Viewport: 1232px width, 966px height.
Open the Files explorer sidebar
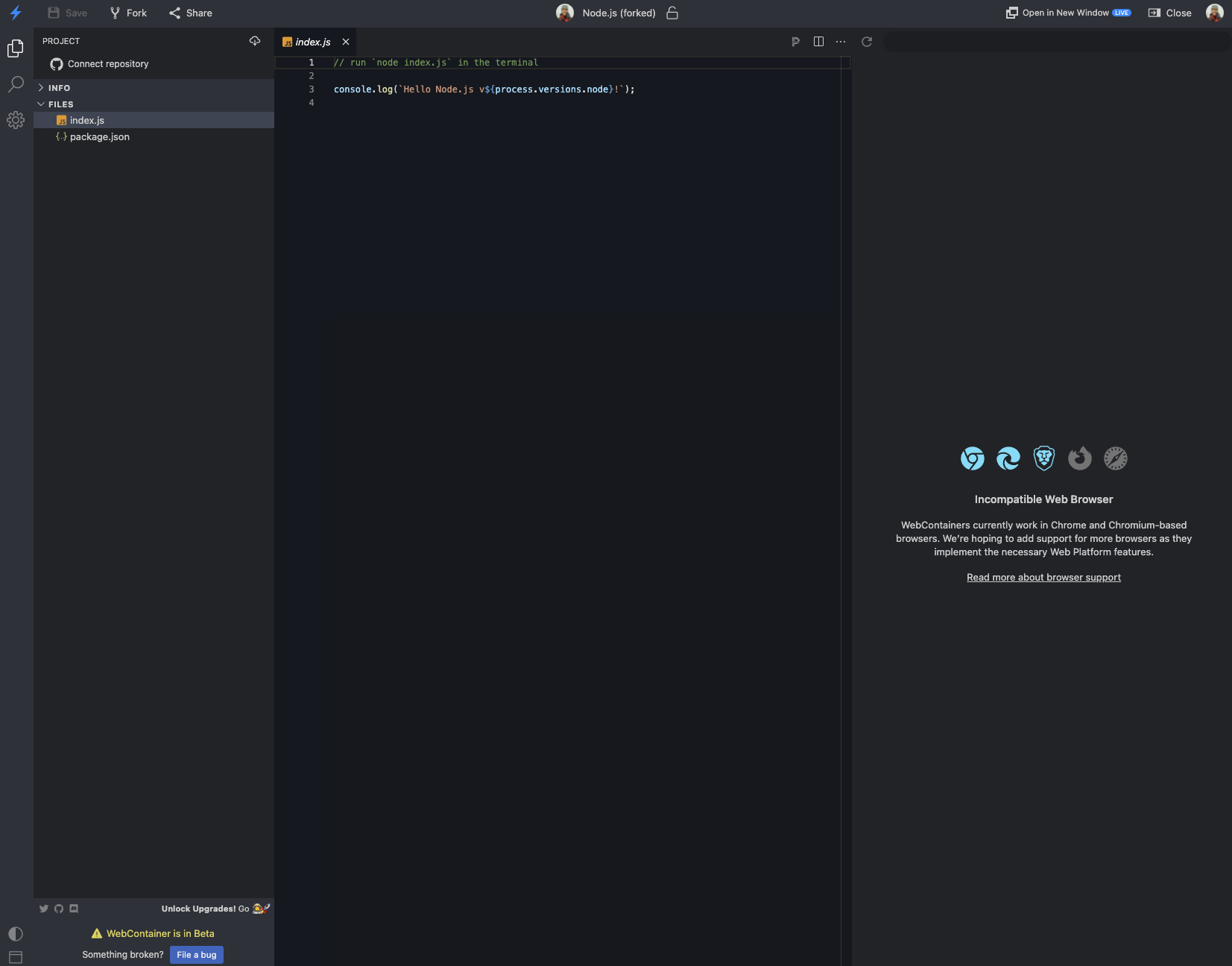[16, 48]
